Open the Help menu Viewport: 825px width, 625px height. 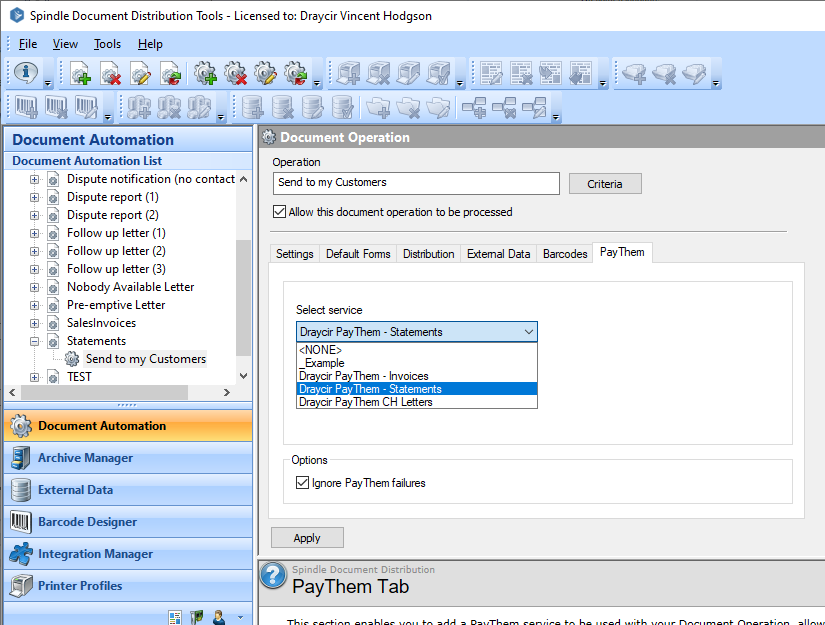click(x=150, y=44)
